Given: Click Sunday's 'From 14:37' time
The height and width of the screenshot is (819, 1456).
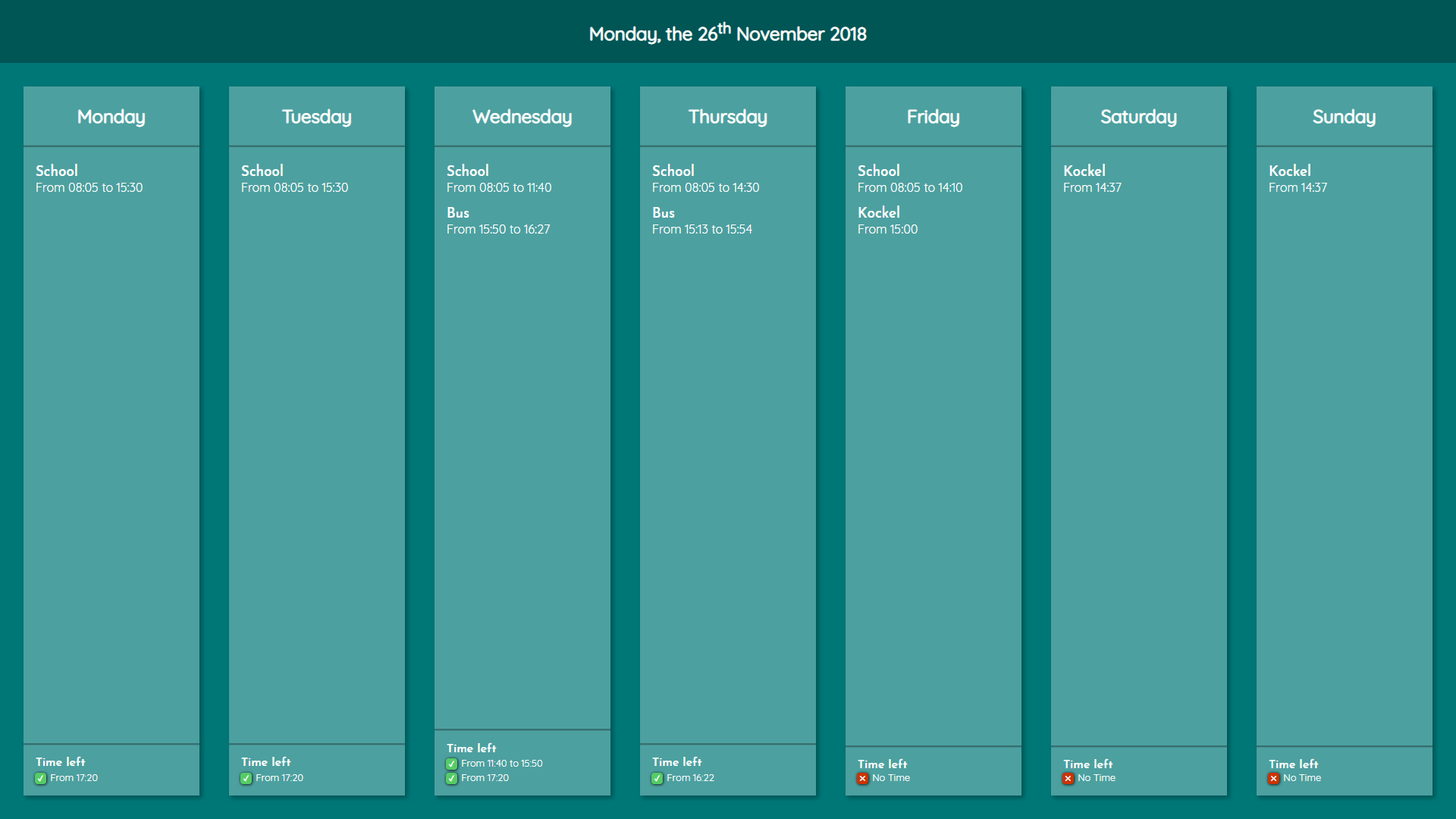Looking at the screenshot, I should click(1298, 187).
